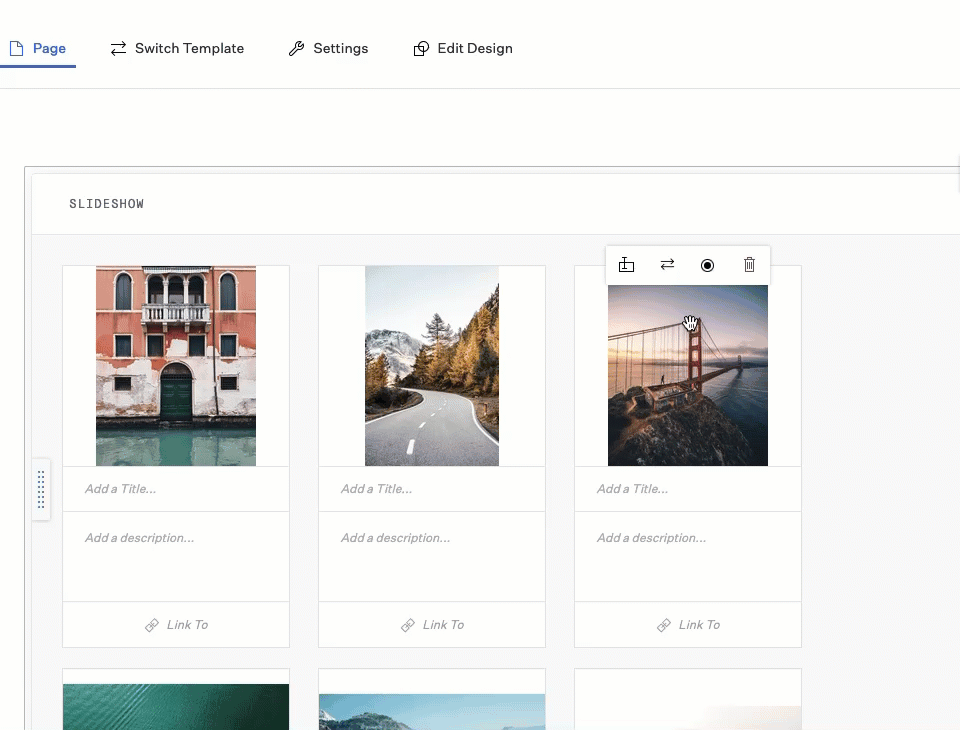Click the alt text icon in image toolbar
The image size is (960, 730).
point(626,265)
